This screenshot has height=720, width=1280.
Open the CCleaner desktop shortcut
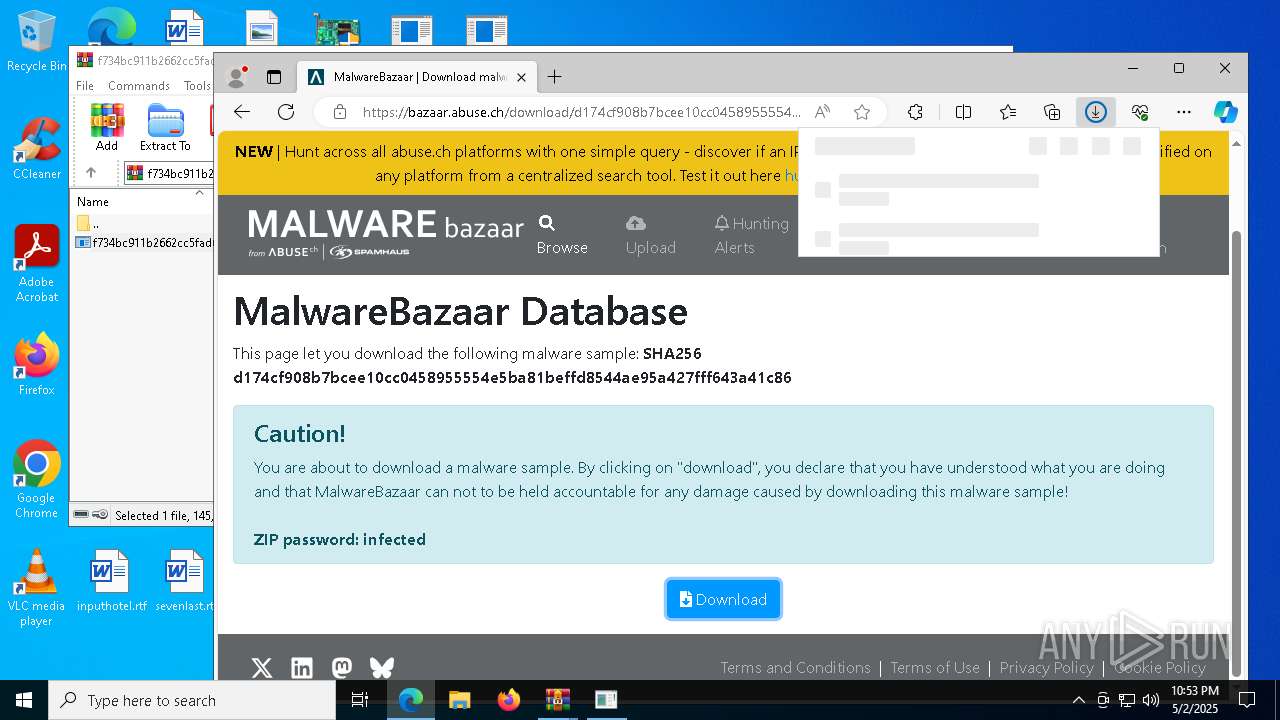tap(37, 148)
